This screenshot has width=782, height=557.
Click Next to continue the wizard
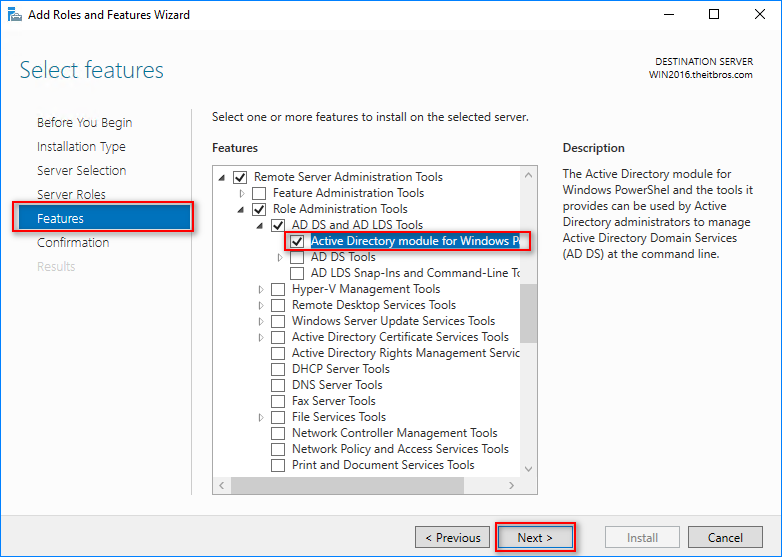click(x=535, y=538)
